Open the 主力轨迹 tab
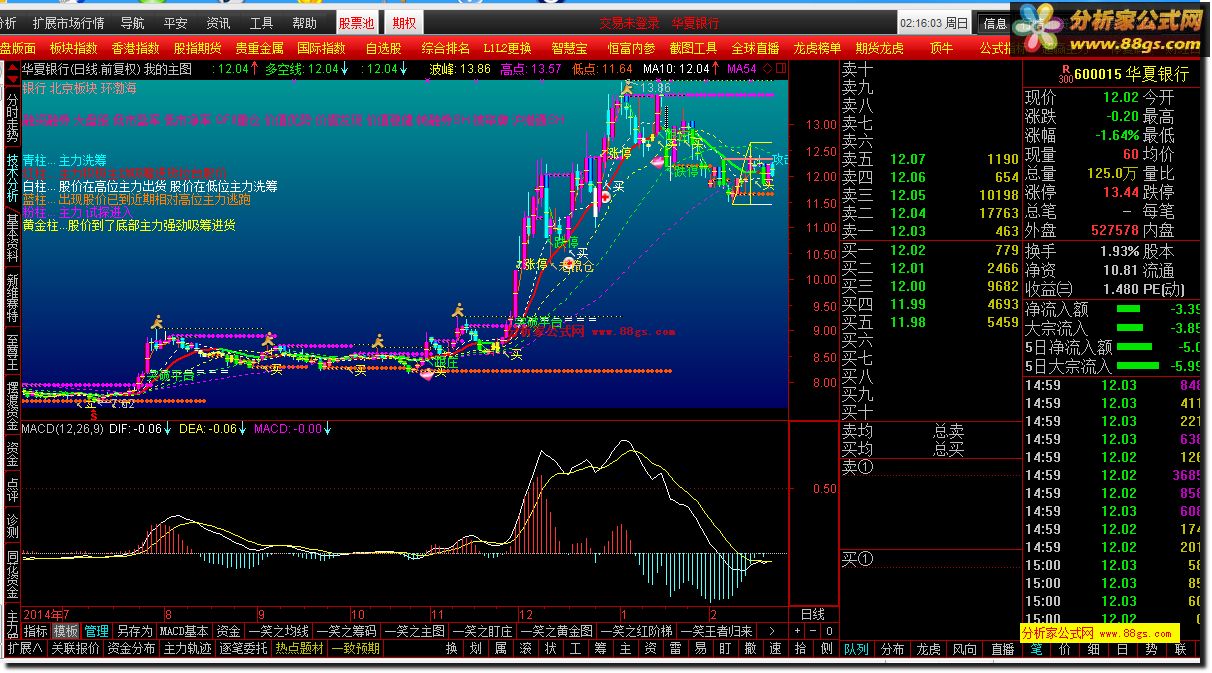This screenshot has width=1212, height=673. coord(188,648)
